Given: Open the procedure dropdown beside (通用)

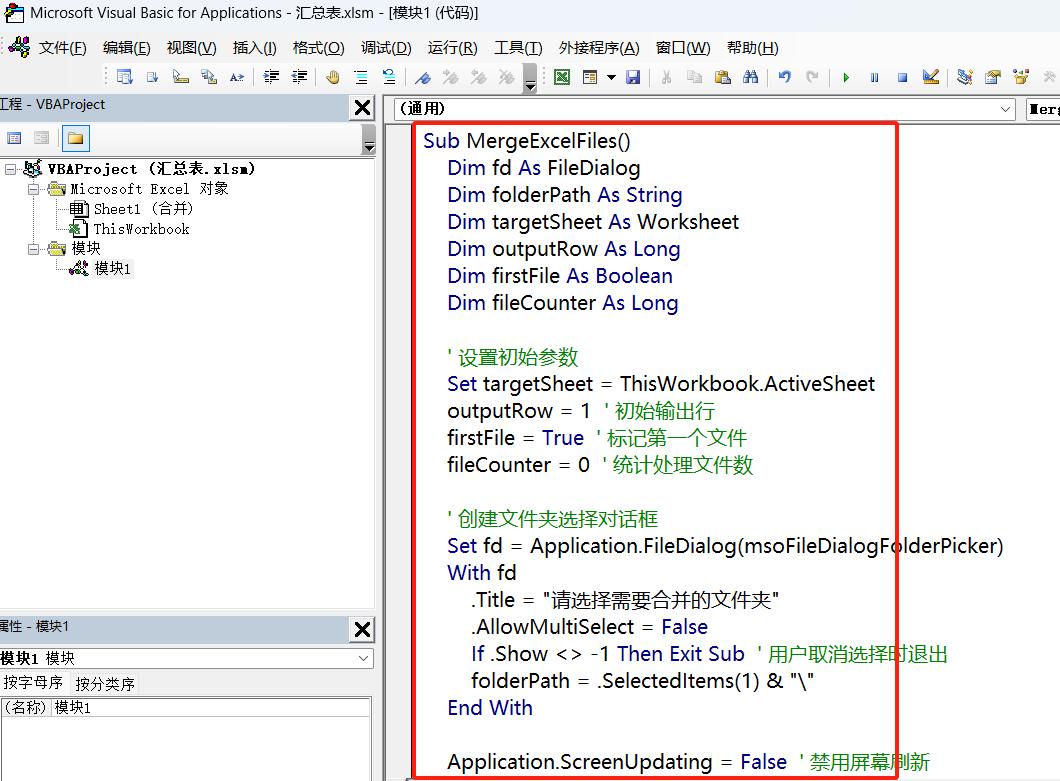Looking at the screenshot, I should tap(1043, 109).
